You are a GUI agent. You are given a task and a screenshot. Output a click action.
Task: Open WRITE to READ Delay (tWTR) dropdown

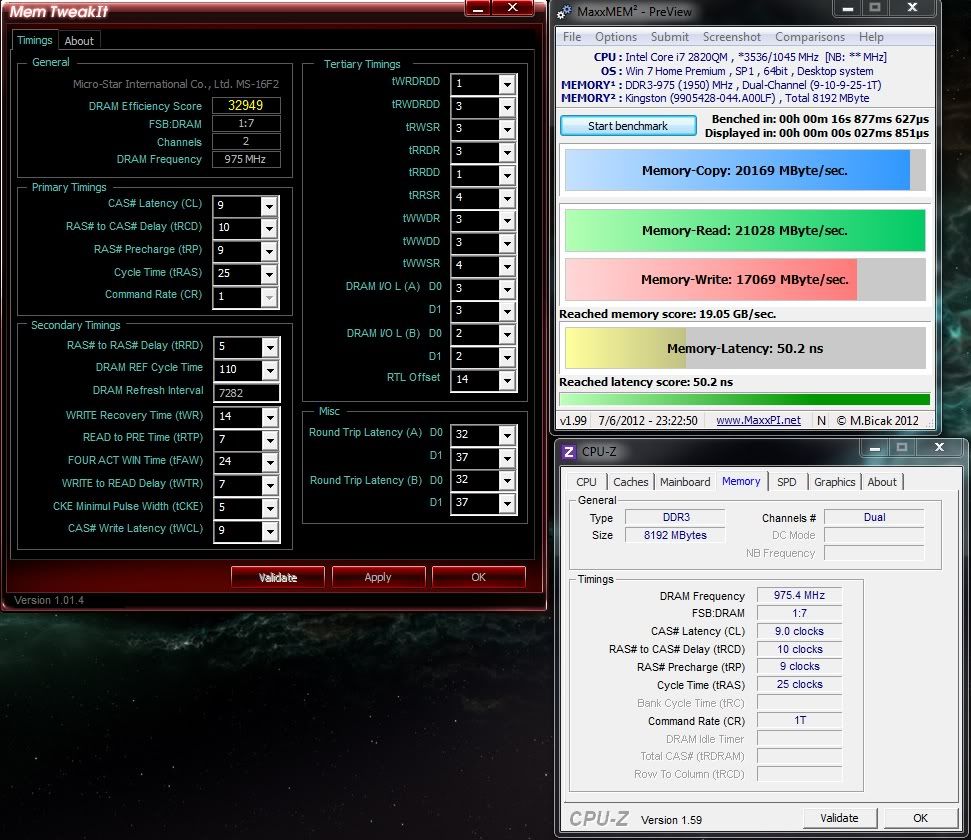coord(270,485)
